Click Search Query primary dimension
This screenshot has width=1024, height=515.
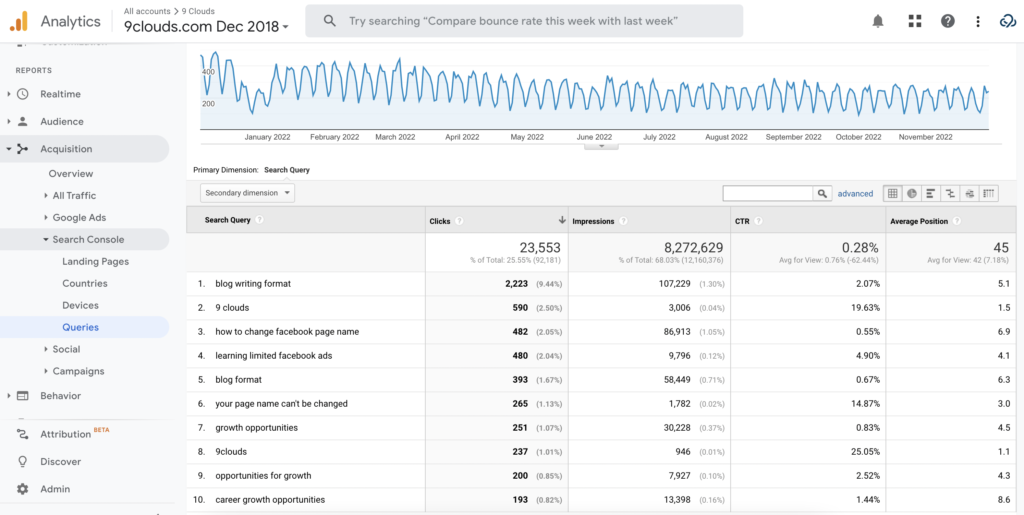[287, 170]
